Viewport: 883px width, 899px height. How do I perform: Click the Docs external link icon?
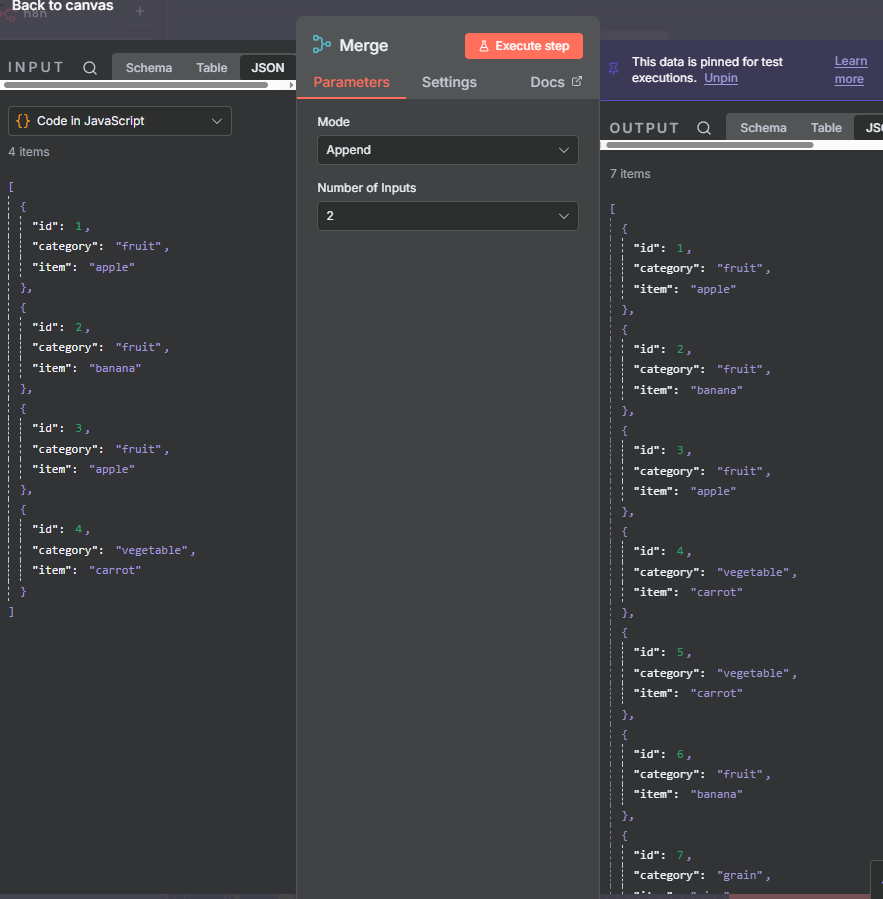tap(577, 82)
